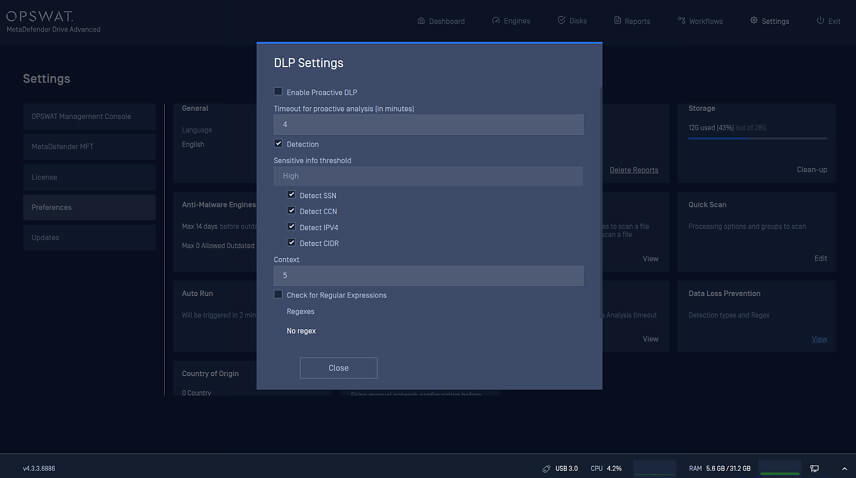Uncheck the Detect CIDR checkbox
The height and width of the screenshot is (478, 856).
(x=292, y=243)
